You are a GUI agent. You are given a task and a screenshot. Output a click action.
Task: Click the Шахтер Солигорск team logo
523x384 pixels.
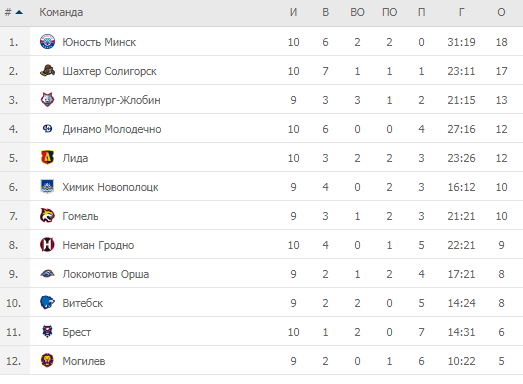(x=47, y=71)
